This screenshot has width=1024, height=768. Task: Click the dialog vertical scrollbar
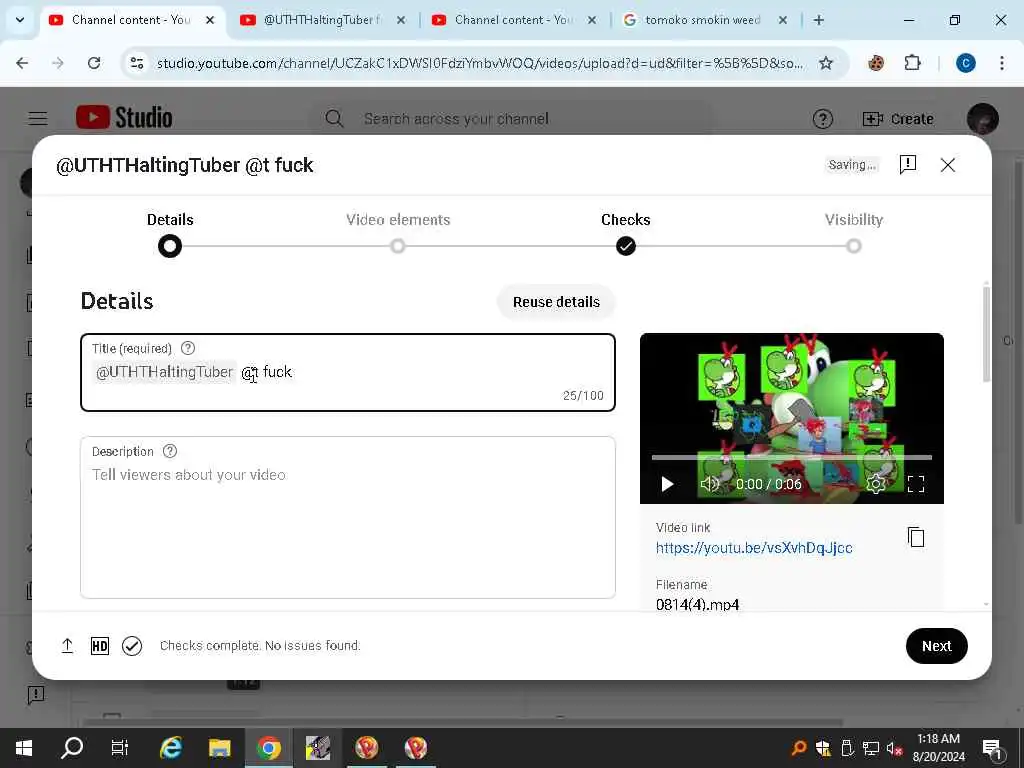point(986,333)
